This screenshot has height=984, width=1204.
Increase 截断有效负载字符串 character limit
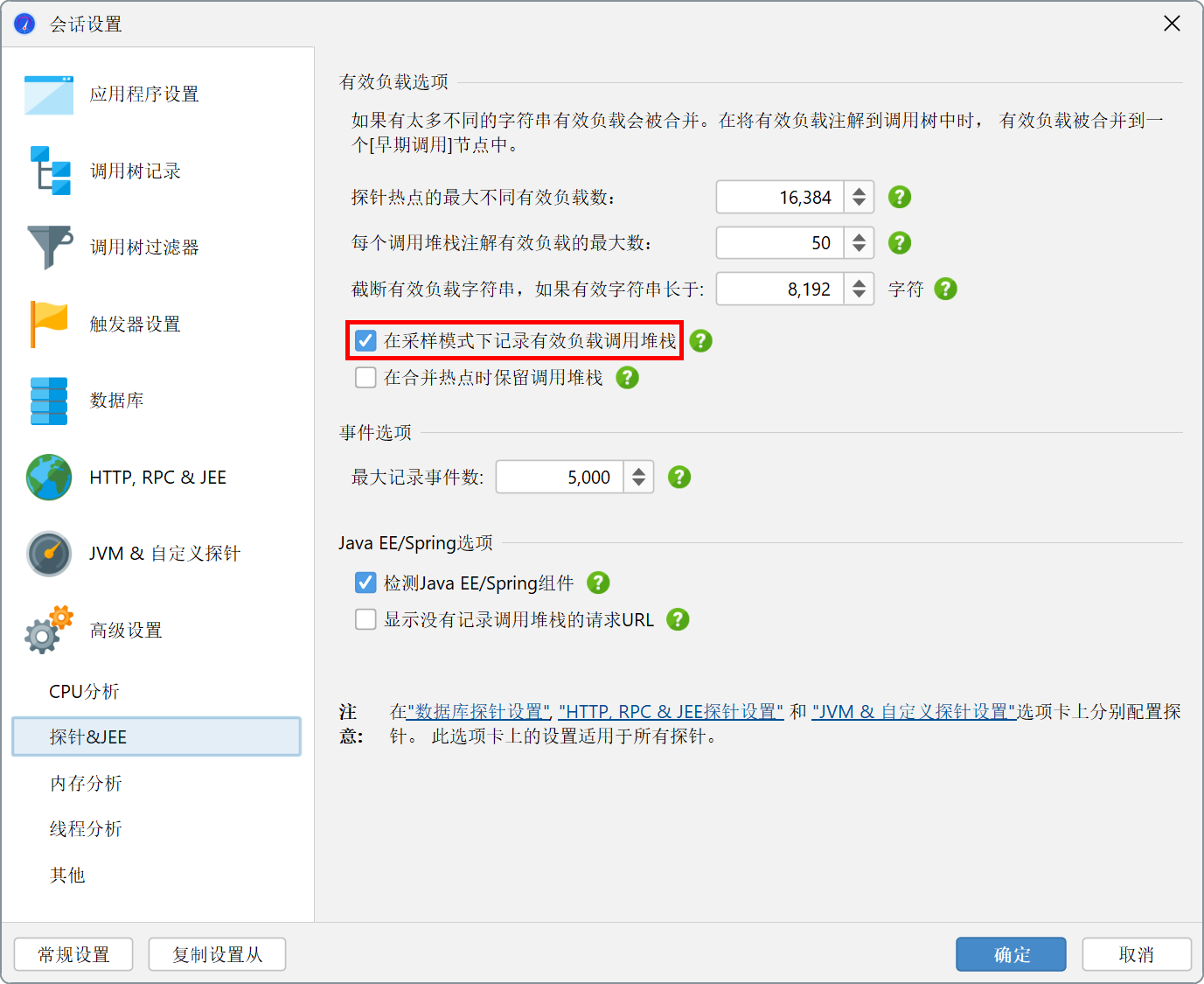click(860, 281)
